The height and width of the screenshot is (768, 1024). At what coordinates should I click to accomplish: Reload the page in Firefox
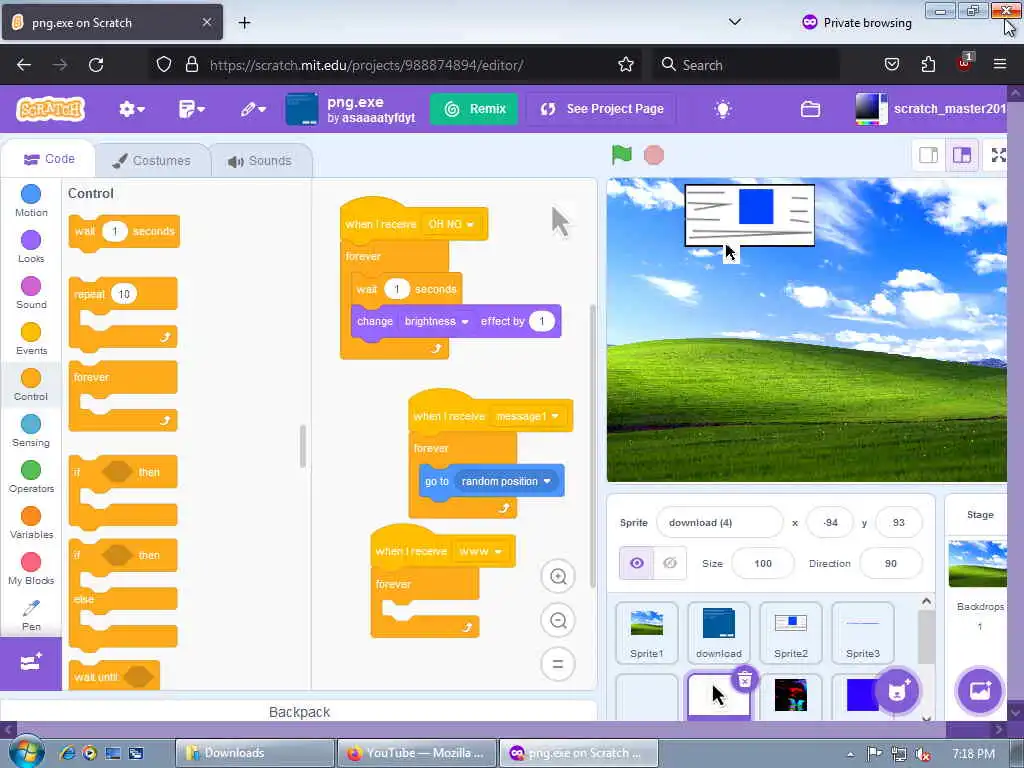tap(96, 65)
